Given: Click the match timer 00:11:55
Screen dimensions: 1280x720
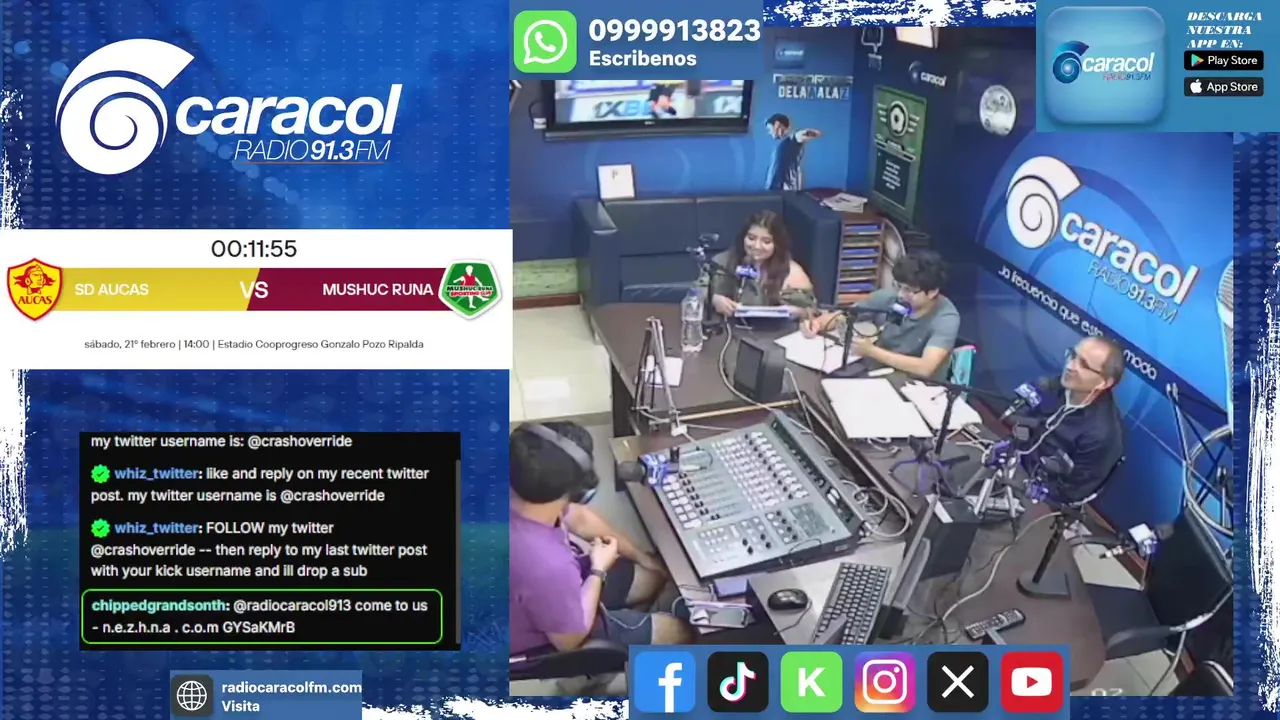Looking at the screenshot, I should point(254,249).
